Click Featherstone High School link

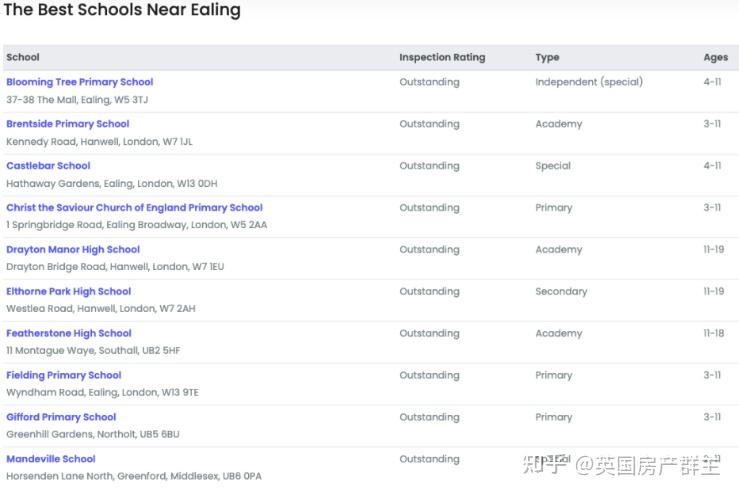(x=69, y=334)
